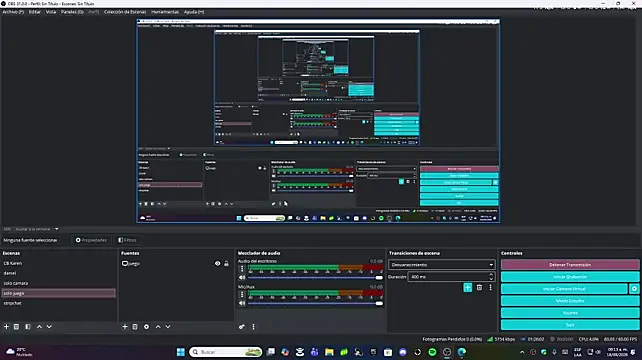Click Detener Transmisión button

tap(570, 265)
